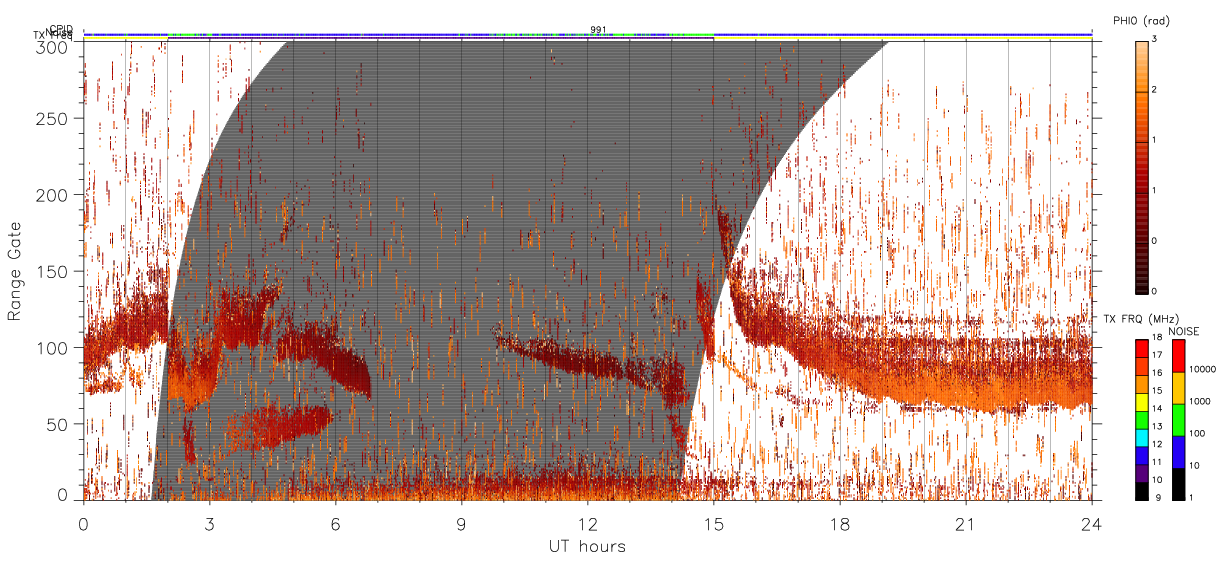
Task: Click the "17" label on the TX FRQ scale
Action: [x=1158, y=355]
